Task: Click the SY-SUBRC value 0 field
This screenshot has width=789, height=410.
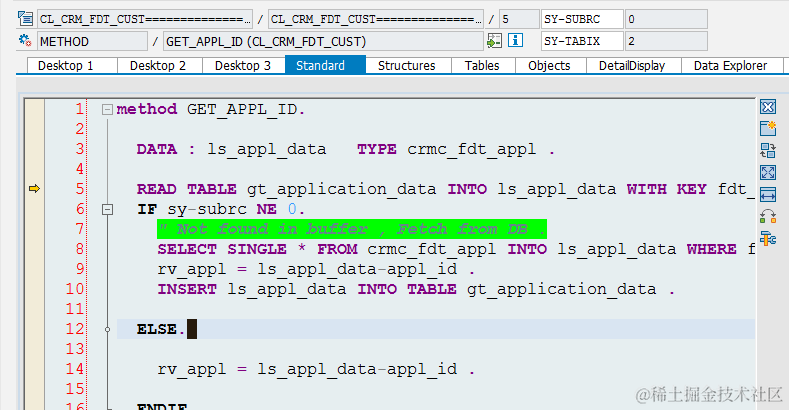Action: (666, 19)
